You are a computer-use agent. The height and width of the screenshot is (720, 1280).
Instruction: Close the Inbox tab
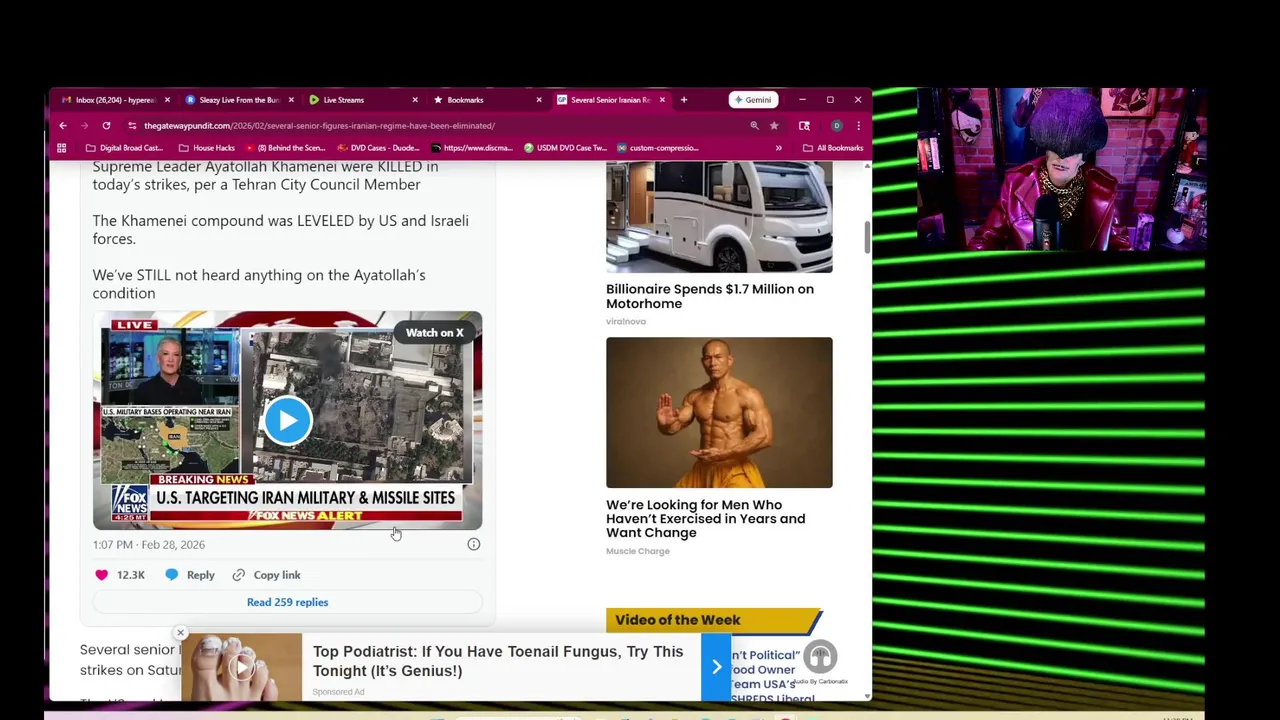[167, 100]
